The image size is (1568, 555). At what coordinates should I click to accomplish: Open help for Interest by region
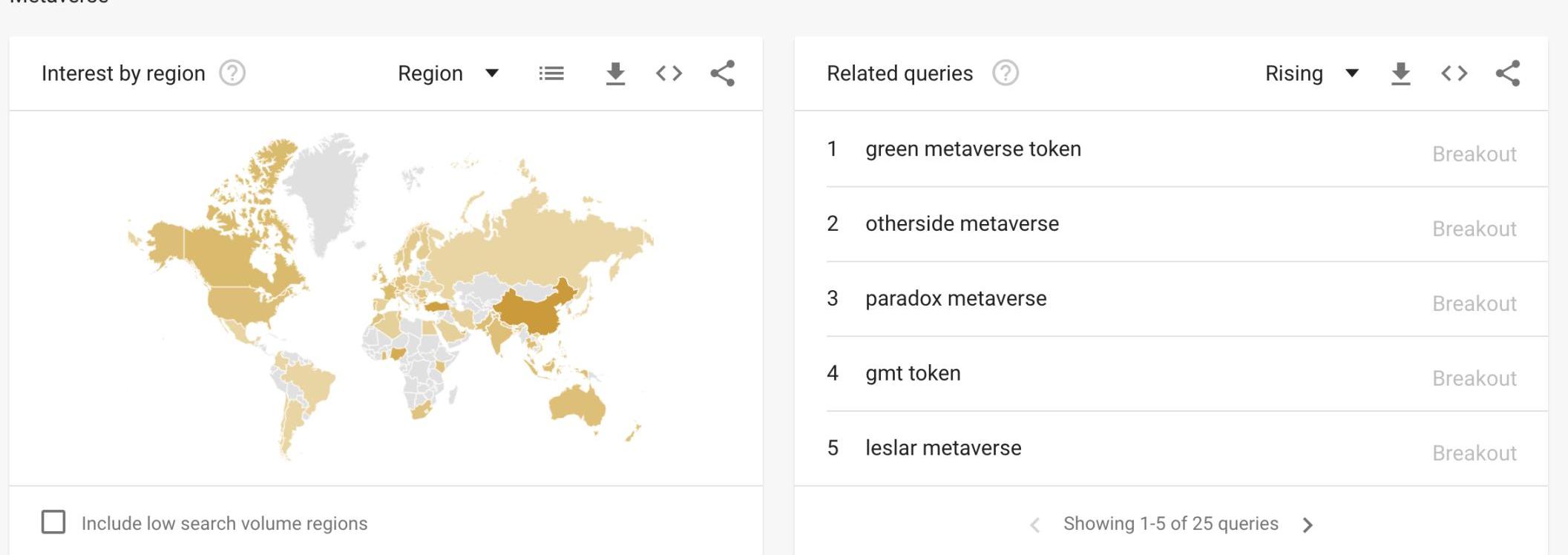point(232,73)
